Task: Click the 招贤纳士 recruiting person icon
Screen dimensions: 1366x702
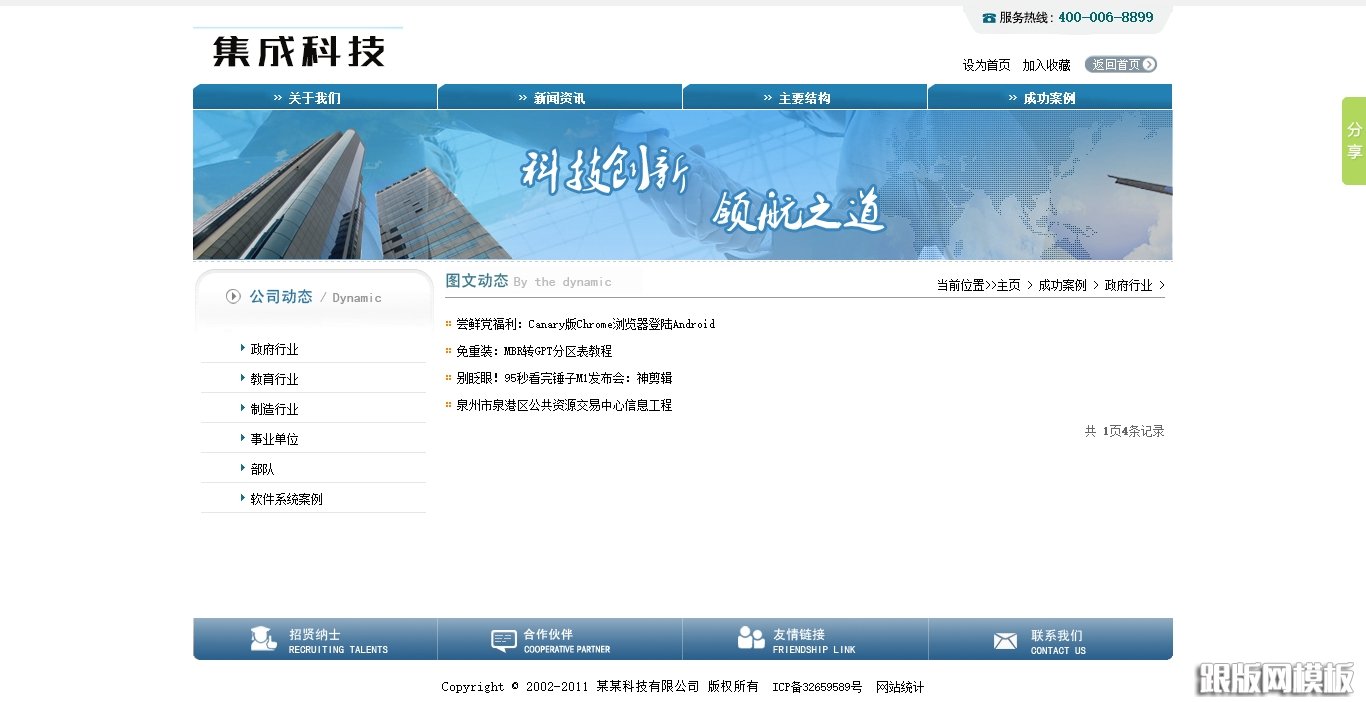Action: [x=262, y=638]
